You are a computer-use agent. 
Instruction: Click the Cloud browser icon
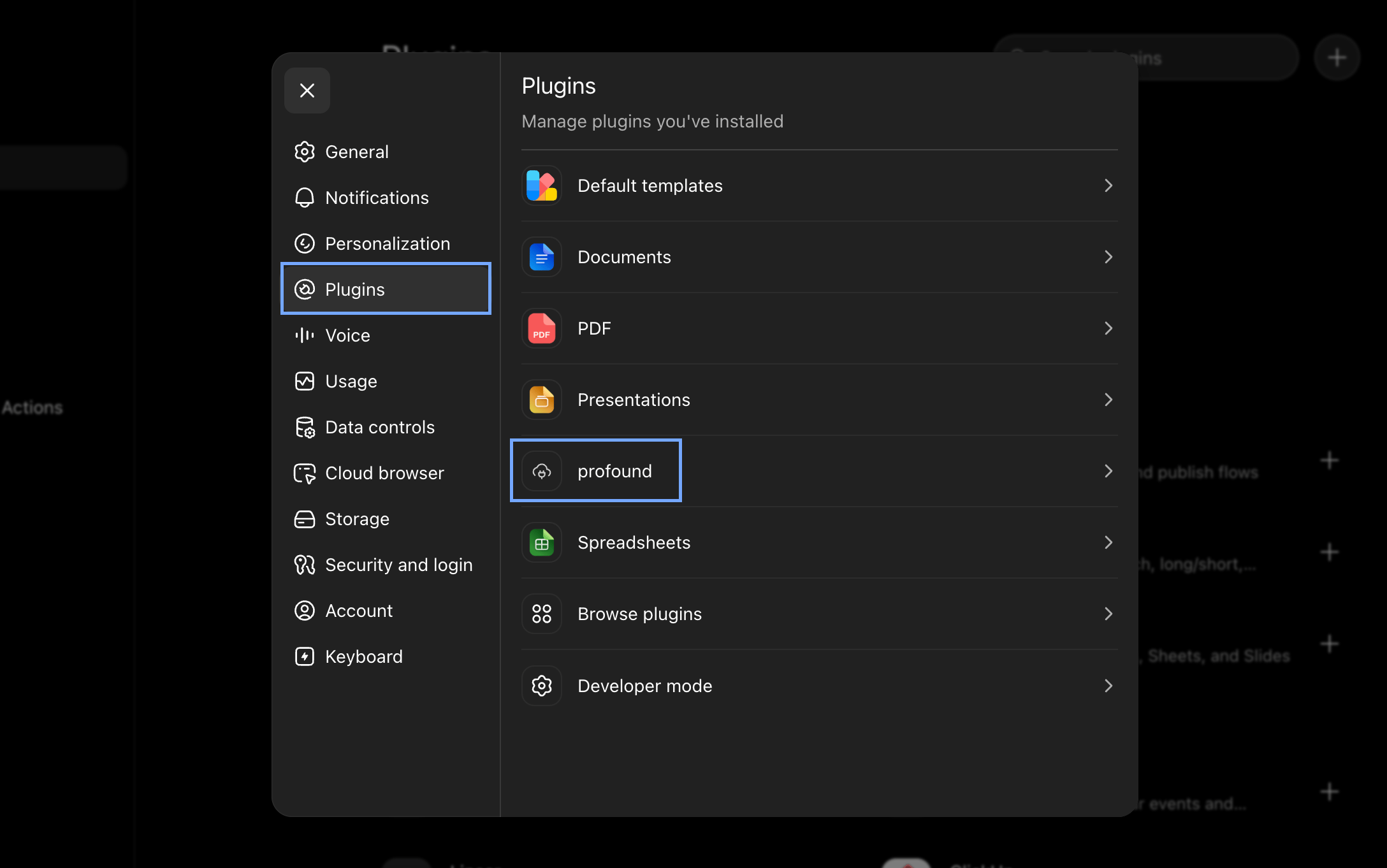[x=305, y=473]
